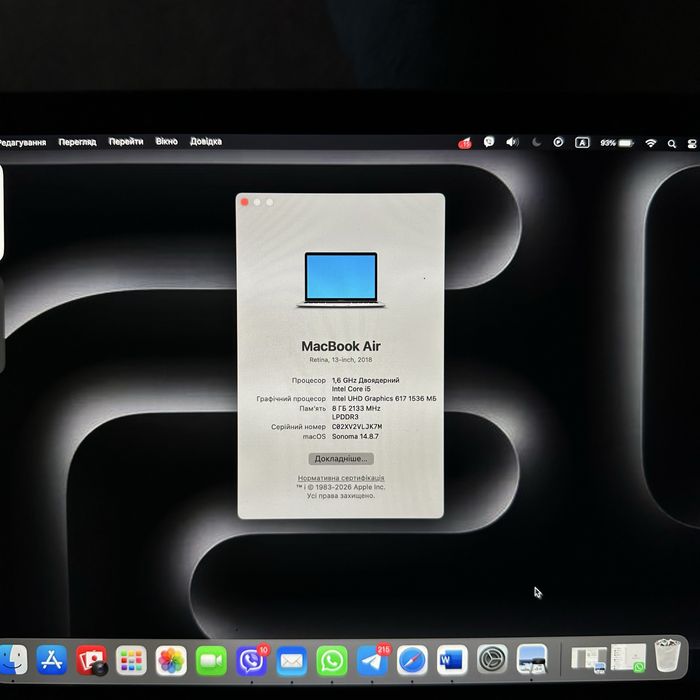Click the Now Playing menu bar icon
This screenshot has height=700, width=700.
(x=558, y=142)
